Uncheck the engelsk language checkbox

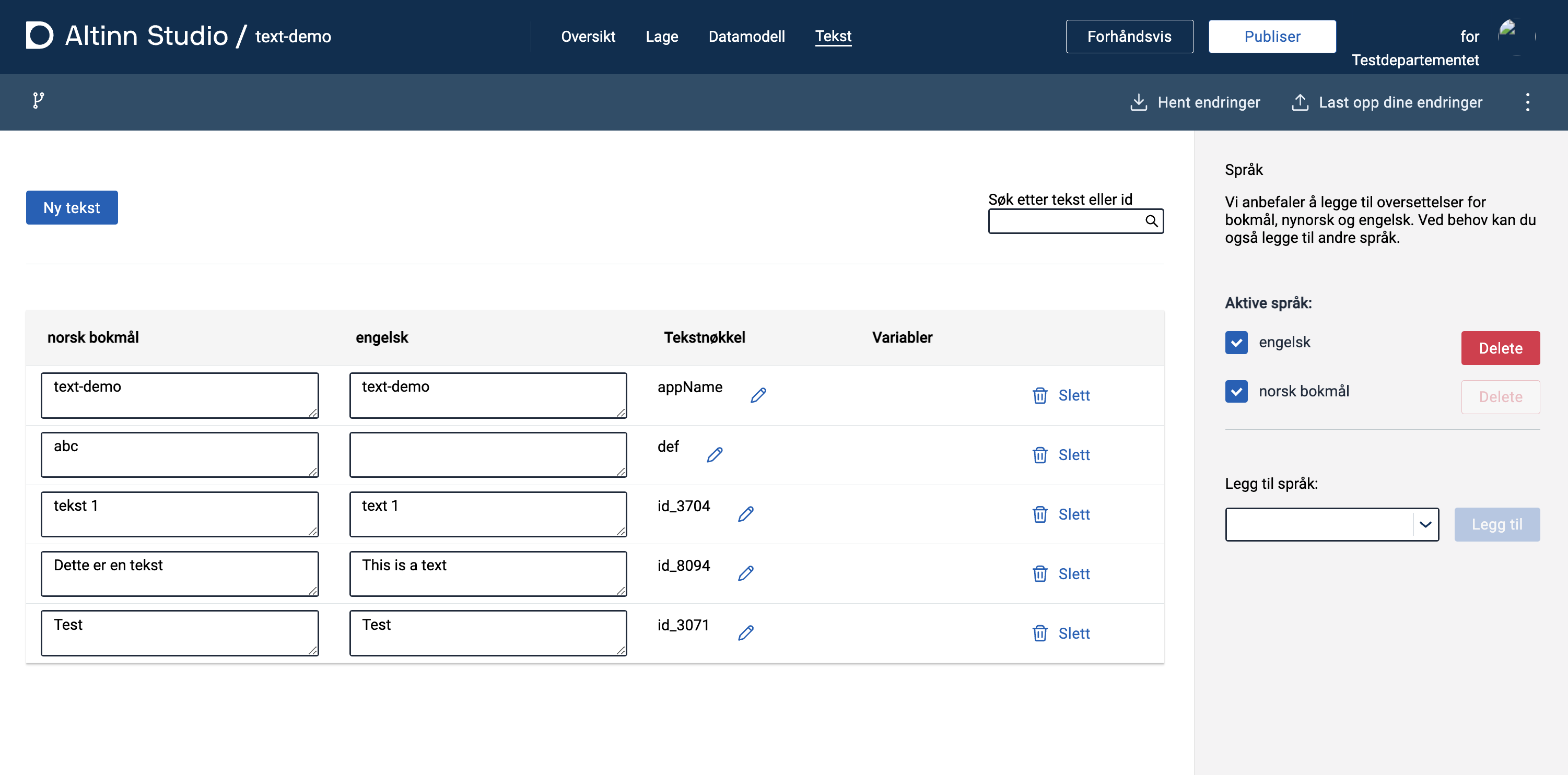coord(1236,342)
